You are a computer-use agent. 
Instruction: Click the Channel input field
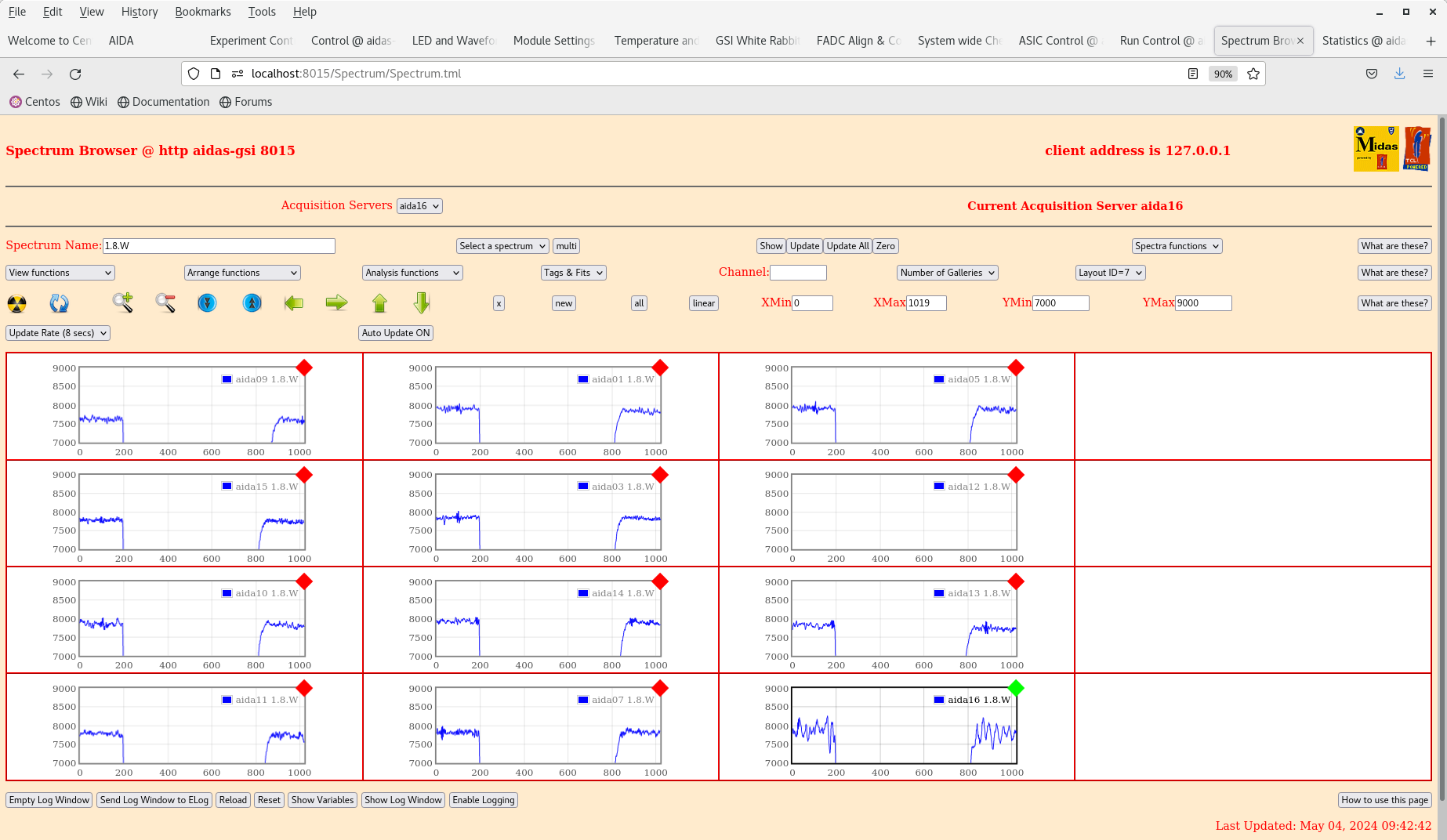798,273
